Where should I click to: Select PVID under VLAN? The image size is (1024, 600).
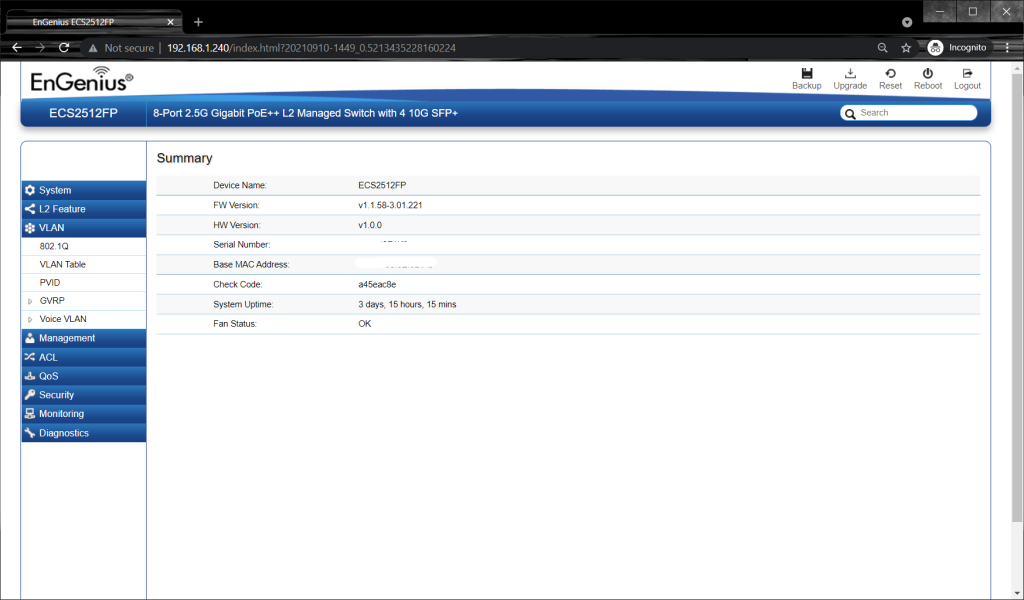pos(50,283)
